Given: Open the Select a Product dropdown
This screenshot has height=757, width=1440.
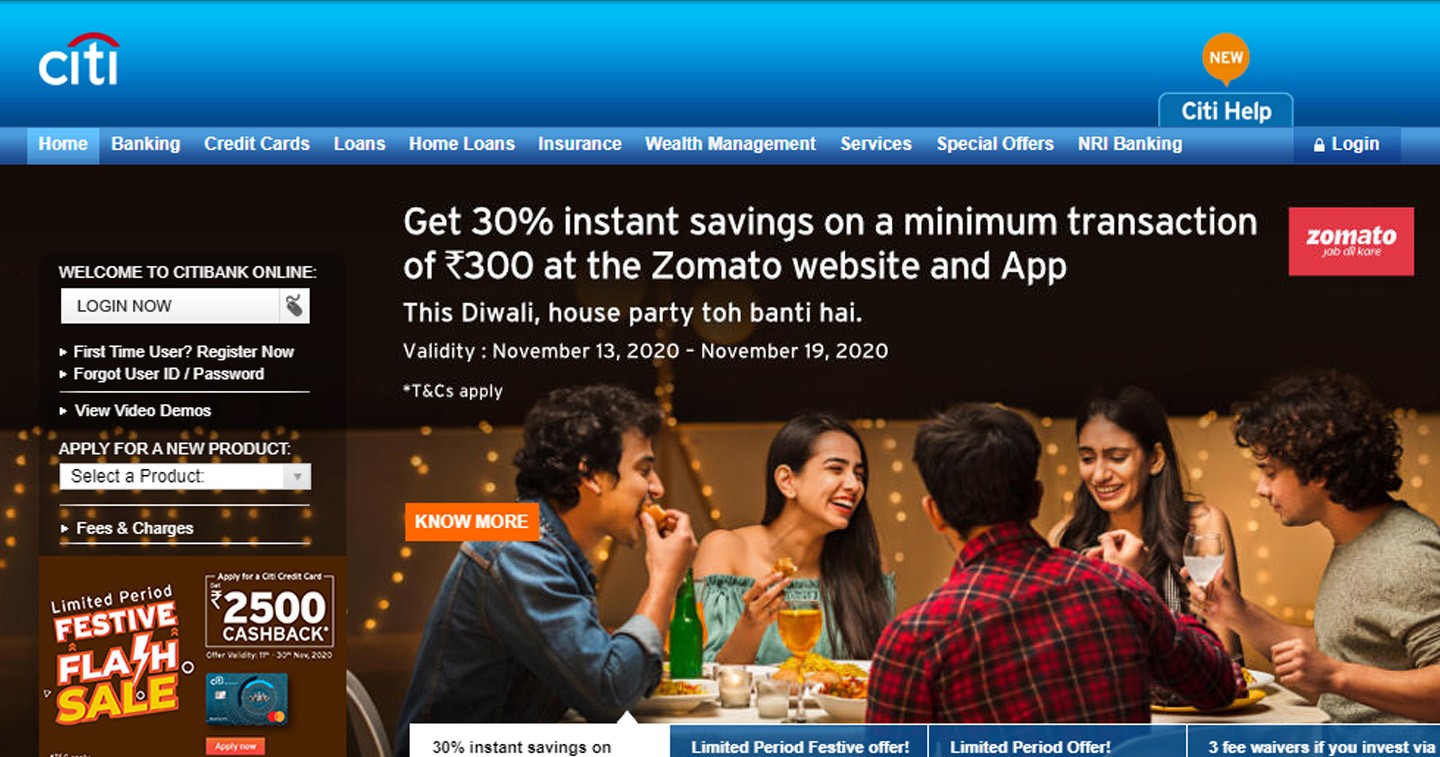Looking at the screenshot, I should pyautogui.click(x=185, y=477).
